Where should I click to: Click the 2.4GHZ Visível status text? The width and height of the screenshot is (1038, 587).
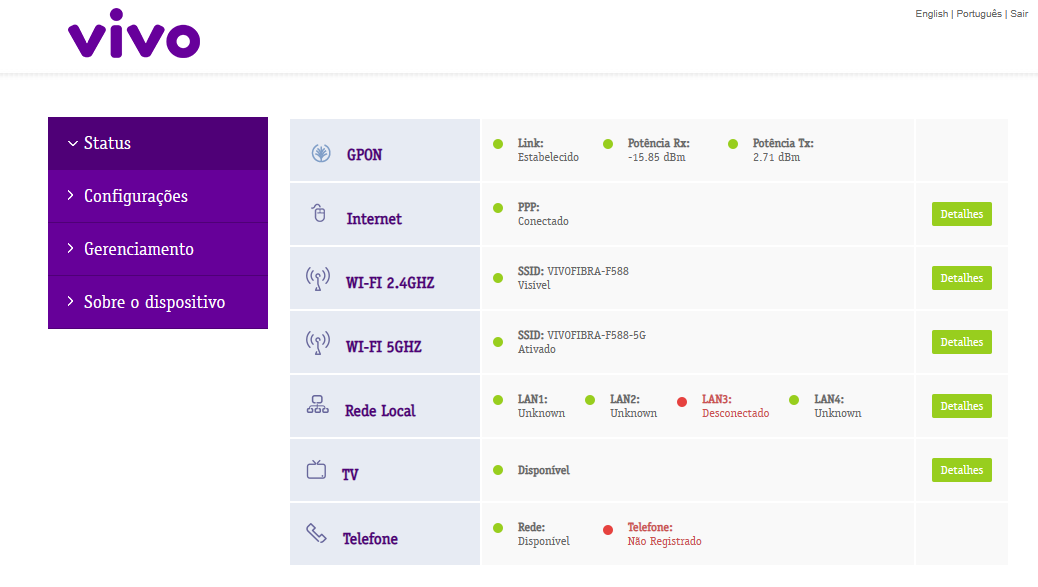click(534, 285)
